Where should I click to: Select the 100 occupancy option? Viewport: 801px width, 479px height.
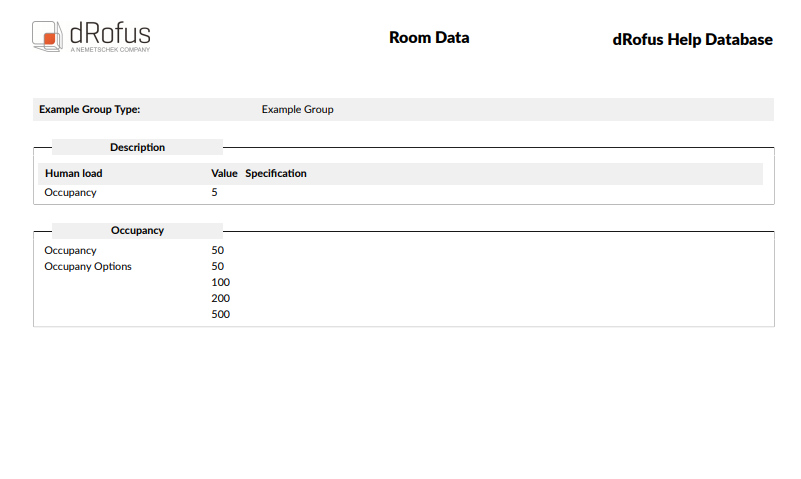point(221,282)
